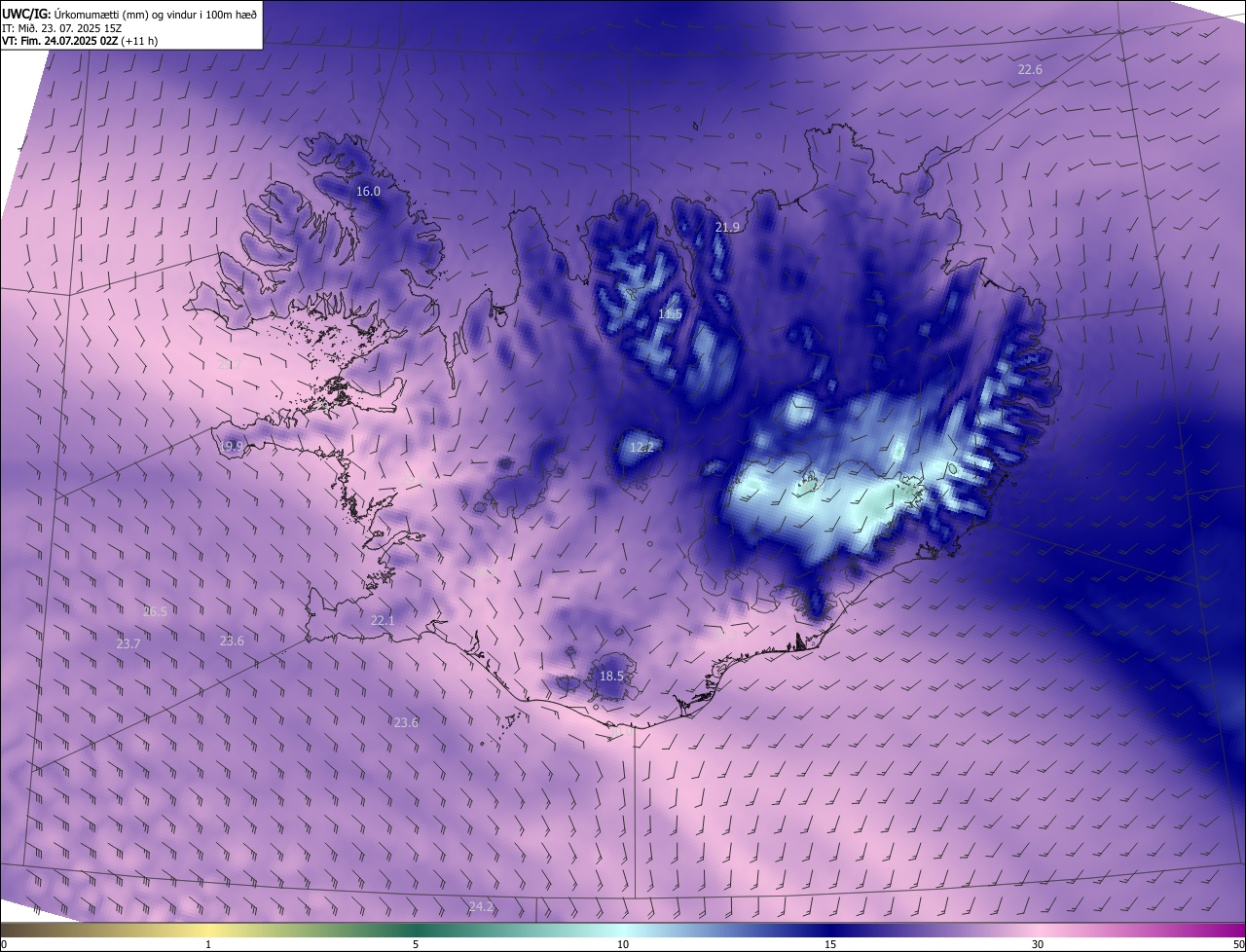
Task: Click the colorbar tick label 10
Action: click(623, 944)
